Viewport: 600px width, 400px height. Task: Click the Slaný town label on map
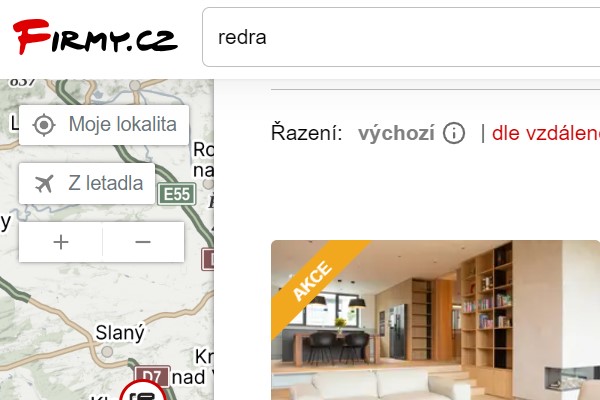tap(120, 332)
